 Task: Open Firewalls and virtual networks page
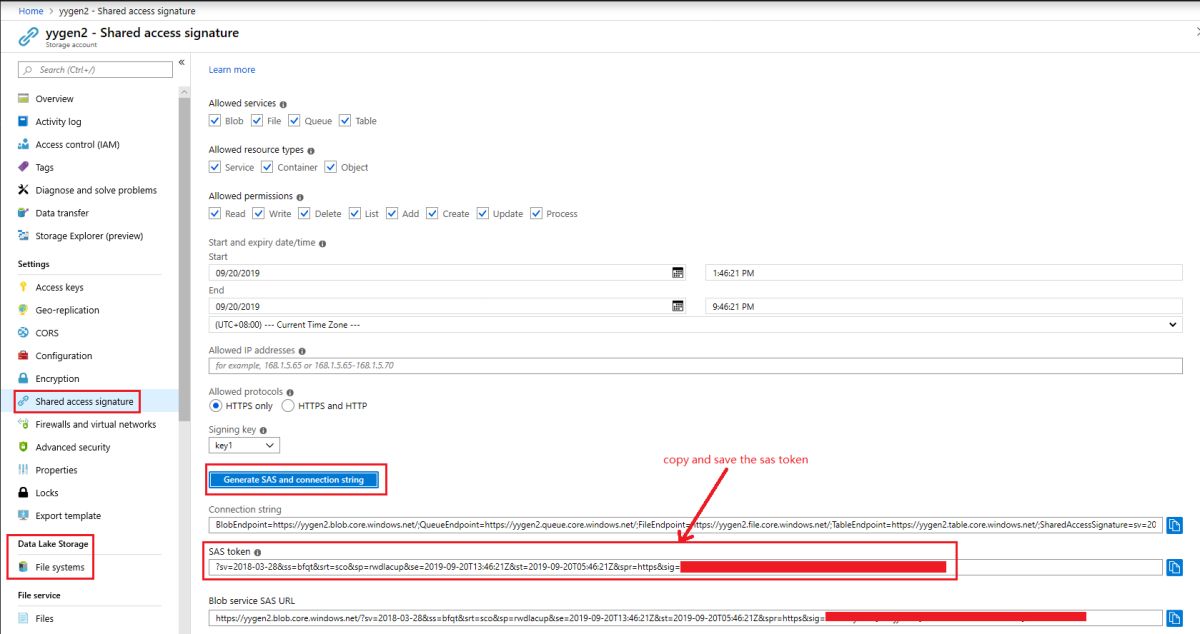[x=95, y=424]
